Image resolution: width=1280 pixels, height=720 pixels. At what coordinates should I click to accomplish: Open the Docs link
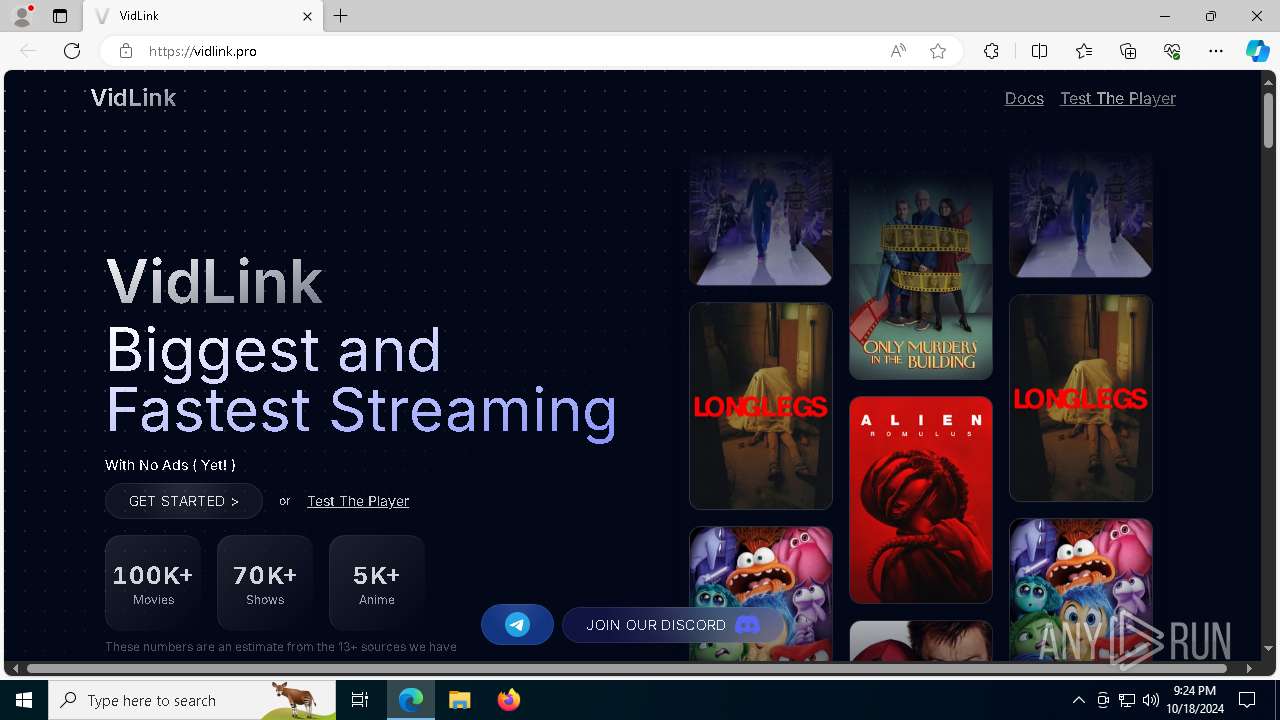point(1024,98)
